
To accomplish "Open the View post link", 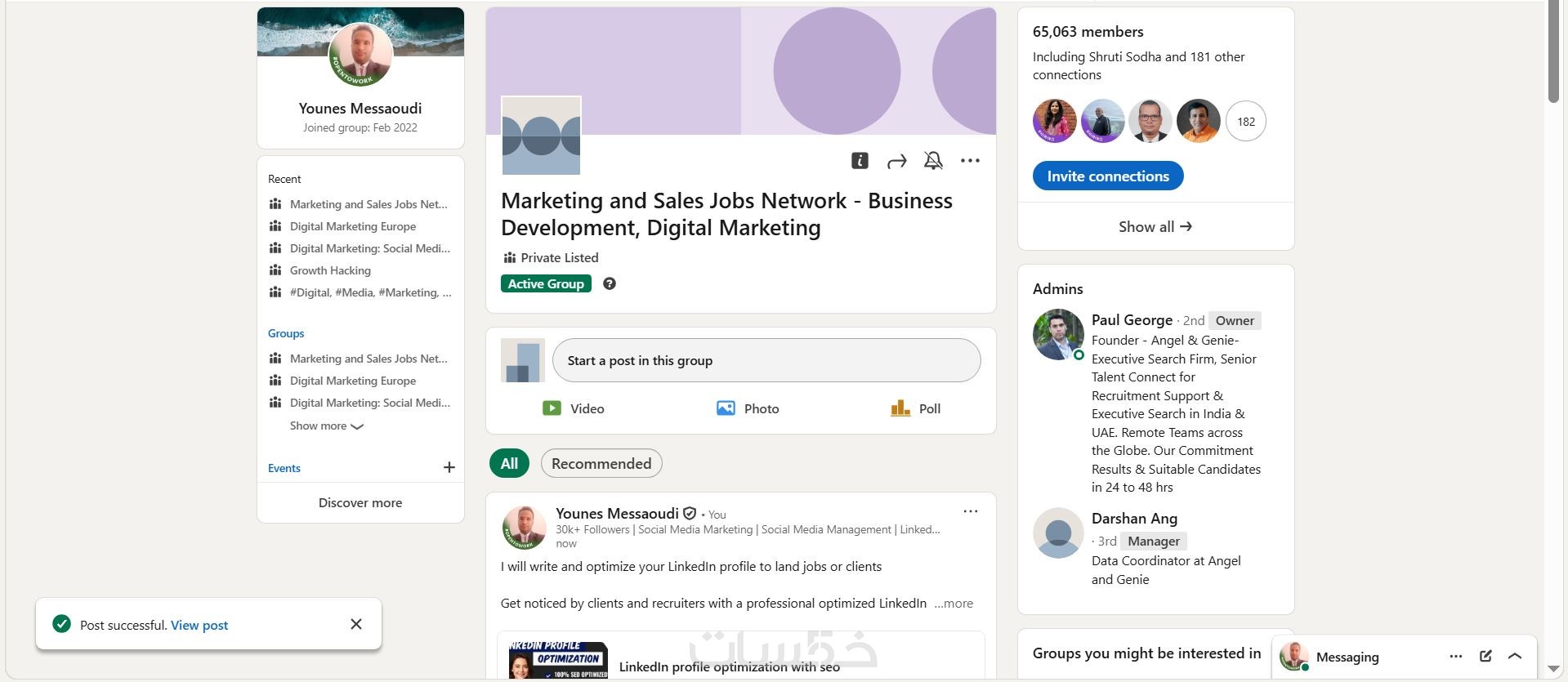I will click(199, 626).
